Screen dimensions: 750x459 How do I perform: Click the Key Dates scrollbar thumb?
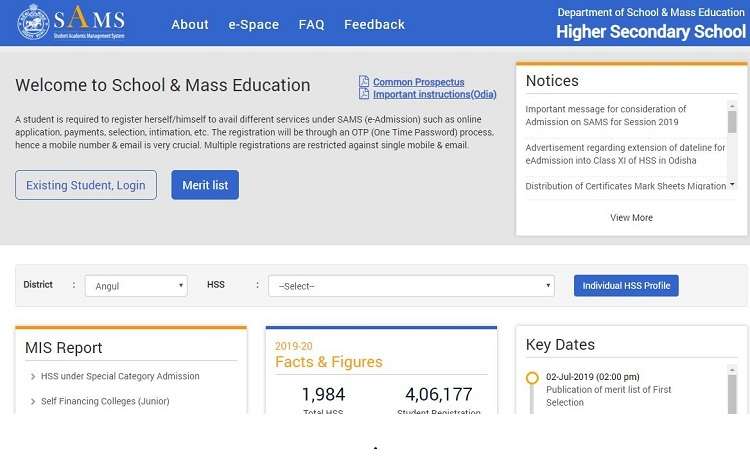point(732,394)
